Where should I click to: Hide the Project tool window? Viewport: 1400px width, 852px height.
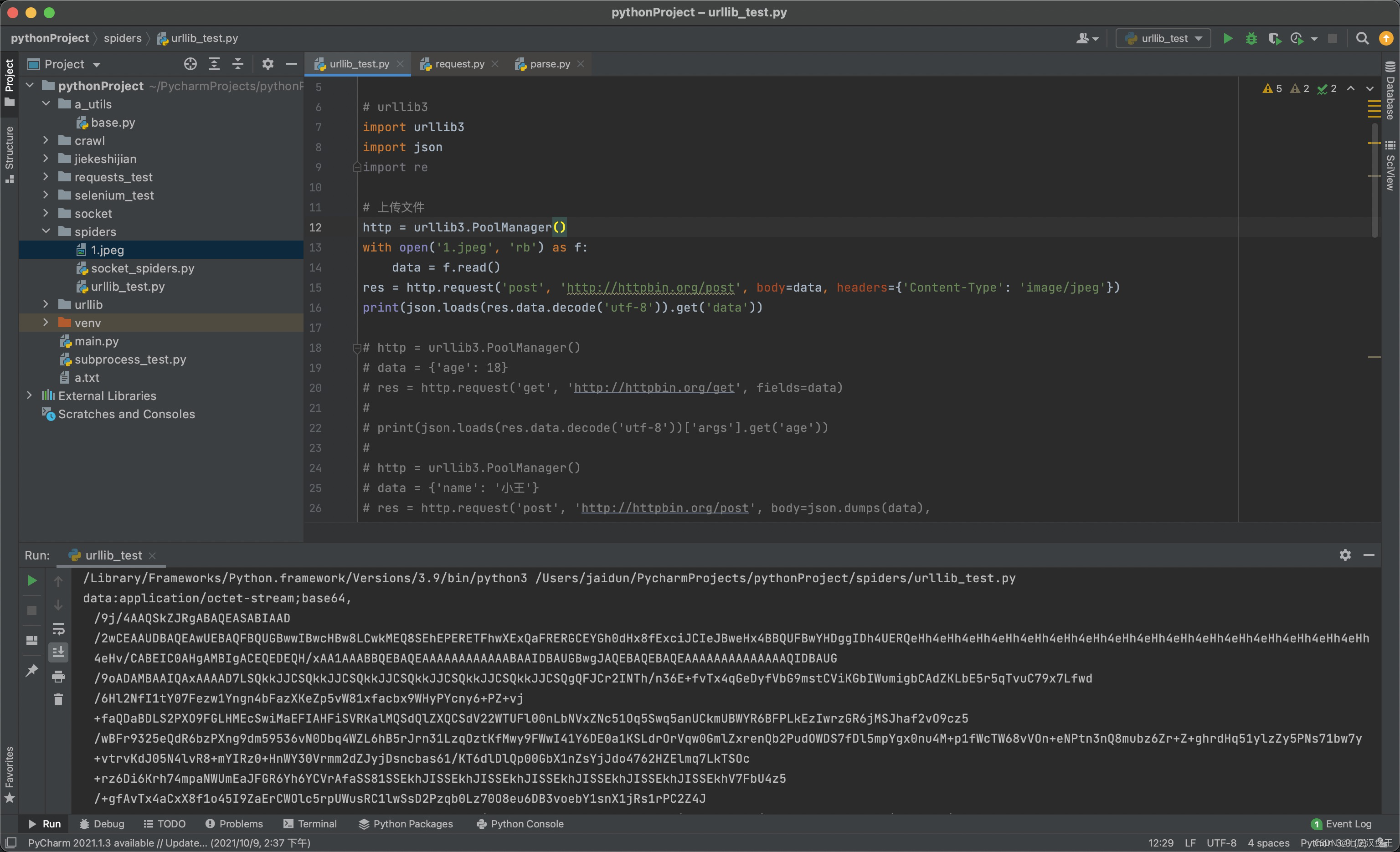pyautogui.click(x=292, y=64)
